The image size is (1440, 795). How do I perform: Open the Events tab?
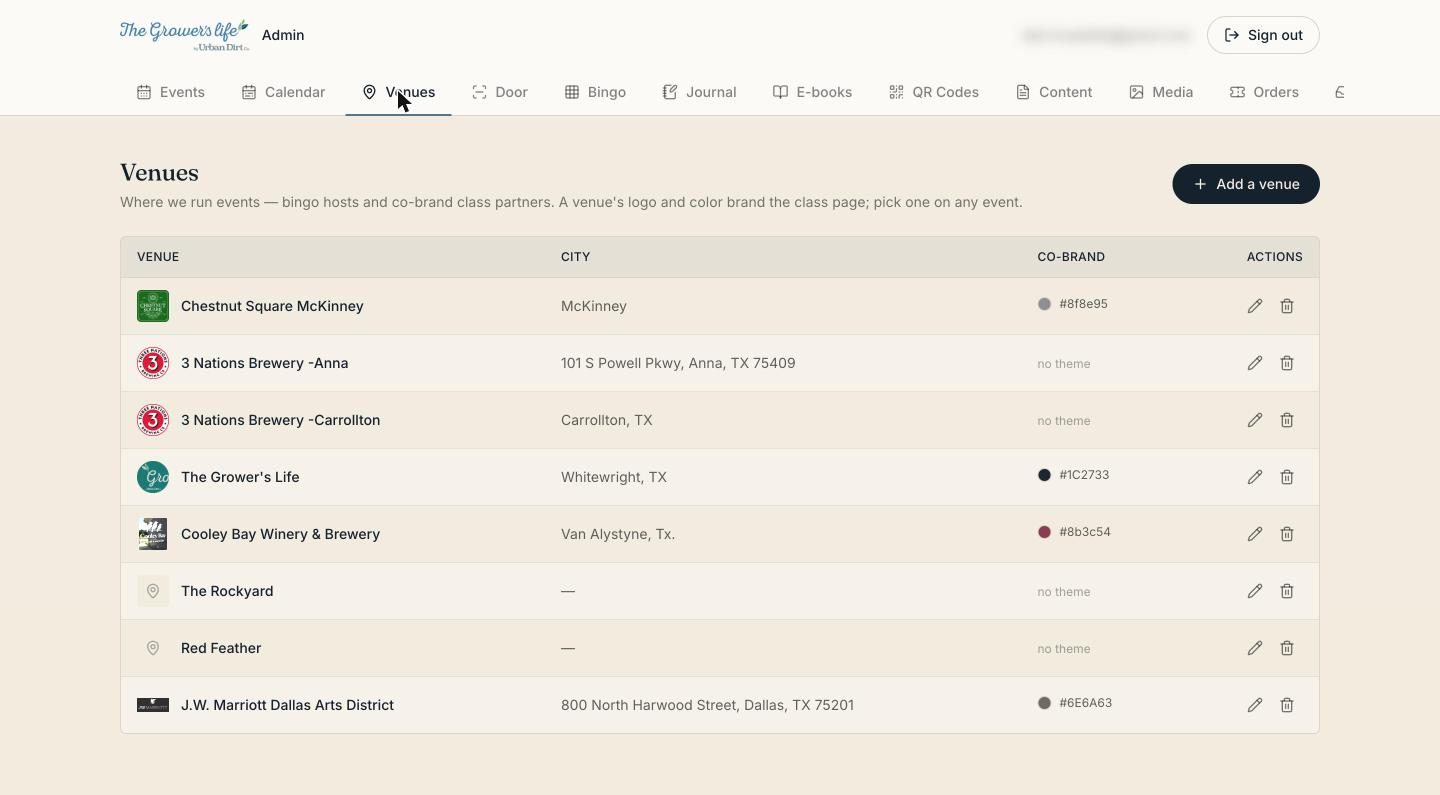(171, 92)
